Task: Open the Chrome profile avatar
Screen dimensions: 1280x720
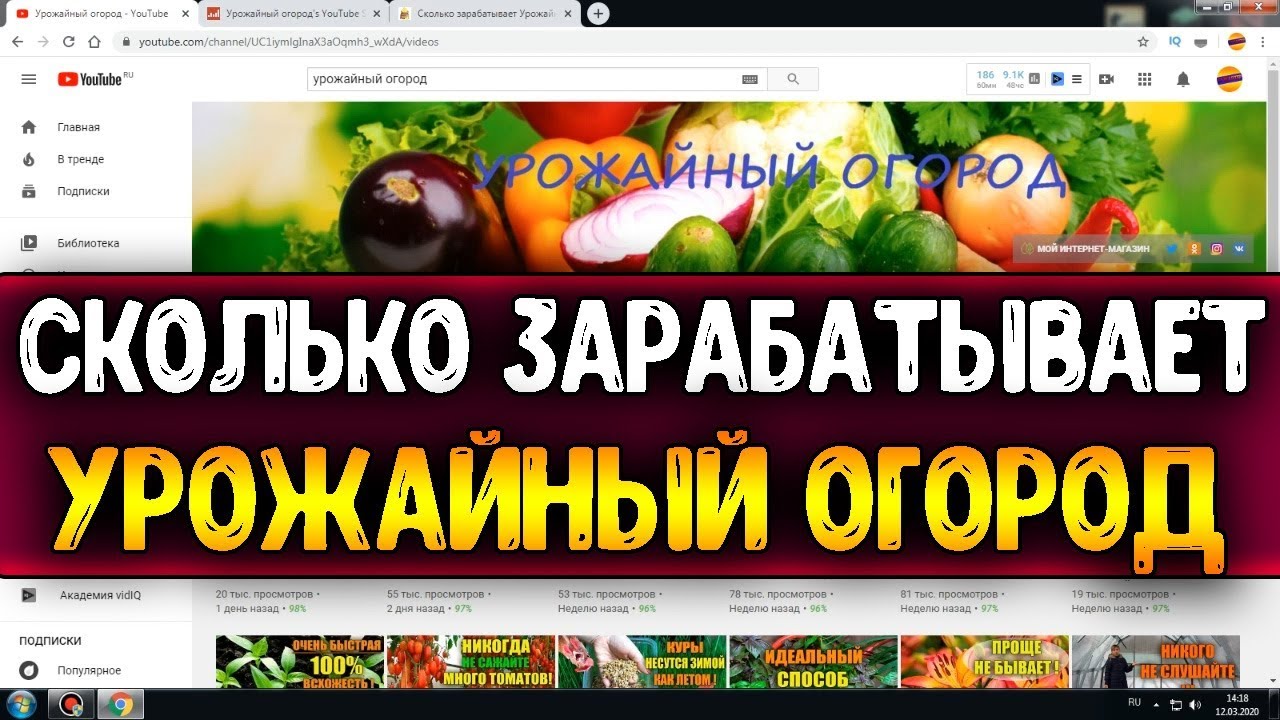Action: [x=1237, y=42]
